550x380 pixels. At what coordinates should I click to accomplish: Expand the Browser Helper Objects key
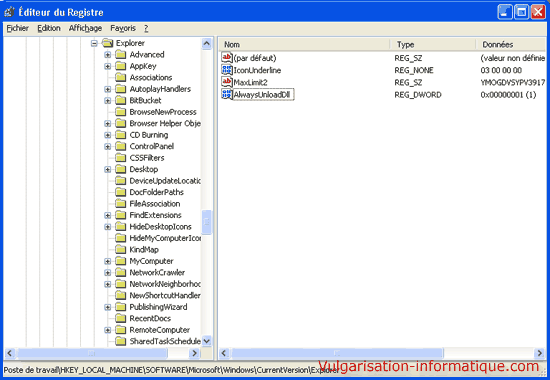coord(108,124)
